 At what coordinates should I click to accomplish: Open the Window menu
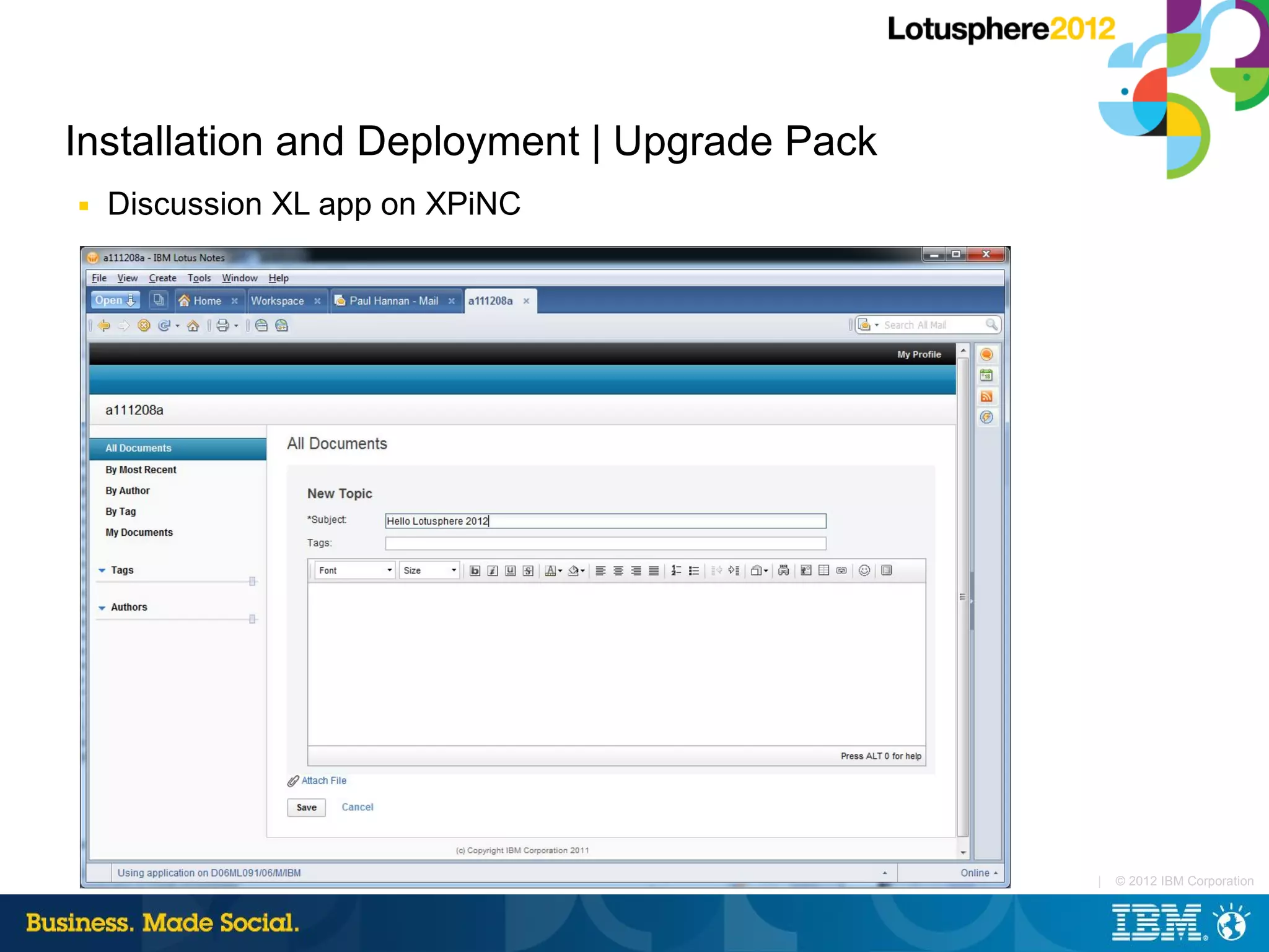tap(239, 278)
